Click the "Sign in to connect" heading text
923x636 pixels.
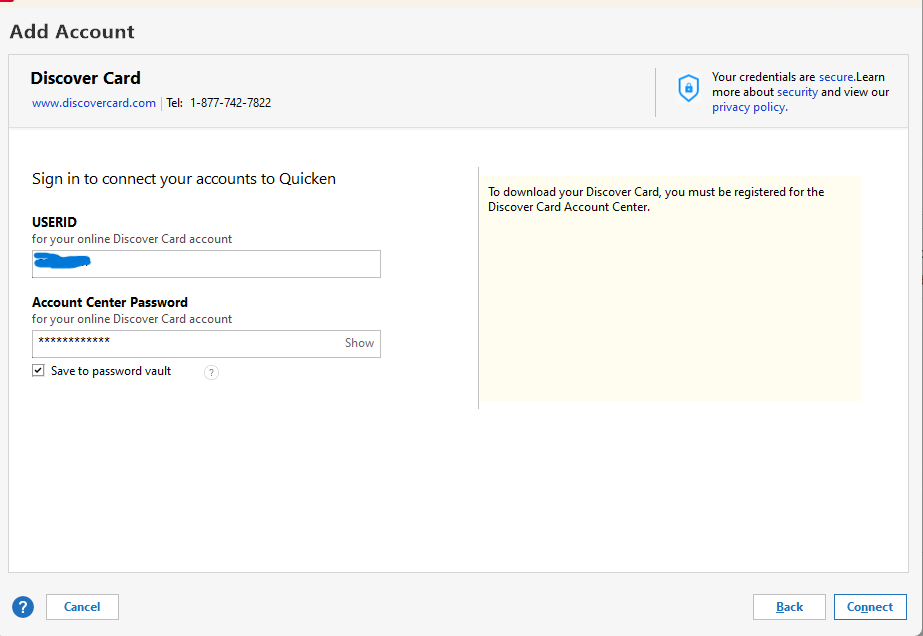184,179
